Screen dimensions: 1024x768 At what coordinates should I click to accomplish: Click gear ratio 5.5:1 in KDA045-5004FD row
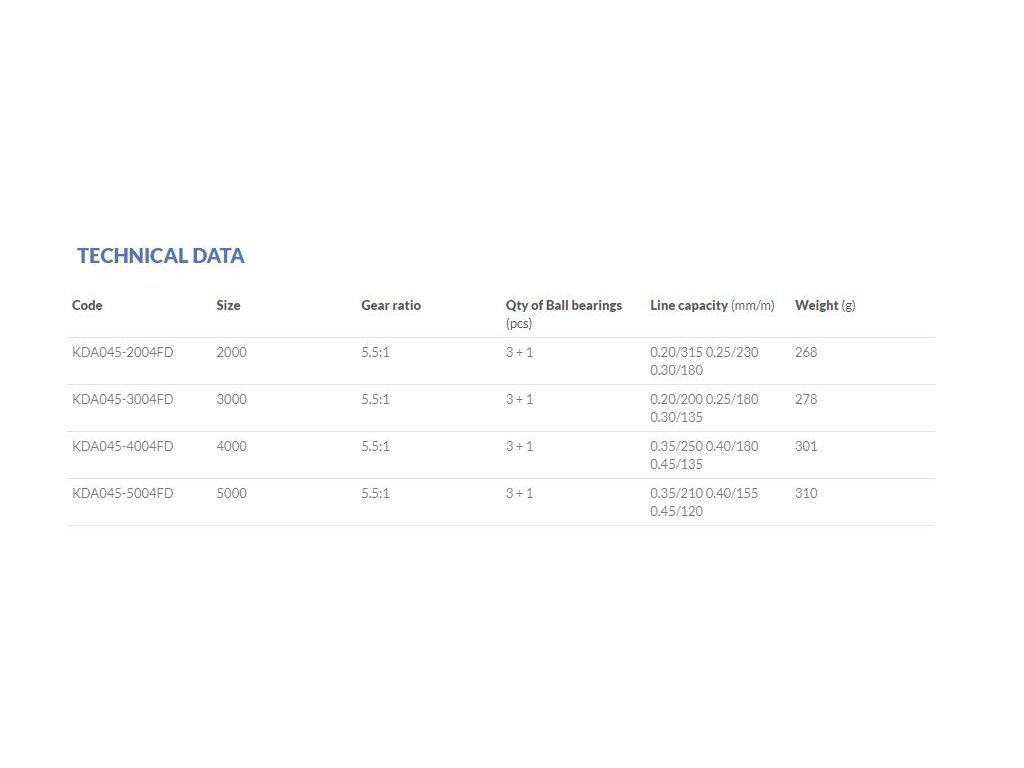pyautogui.click(x=375, y=493)
